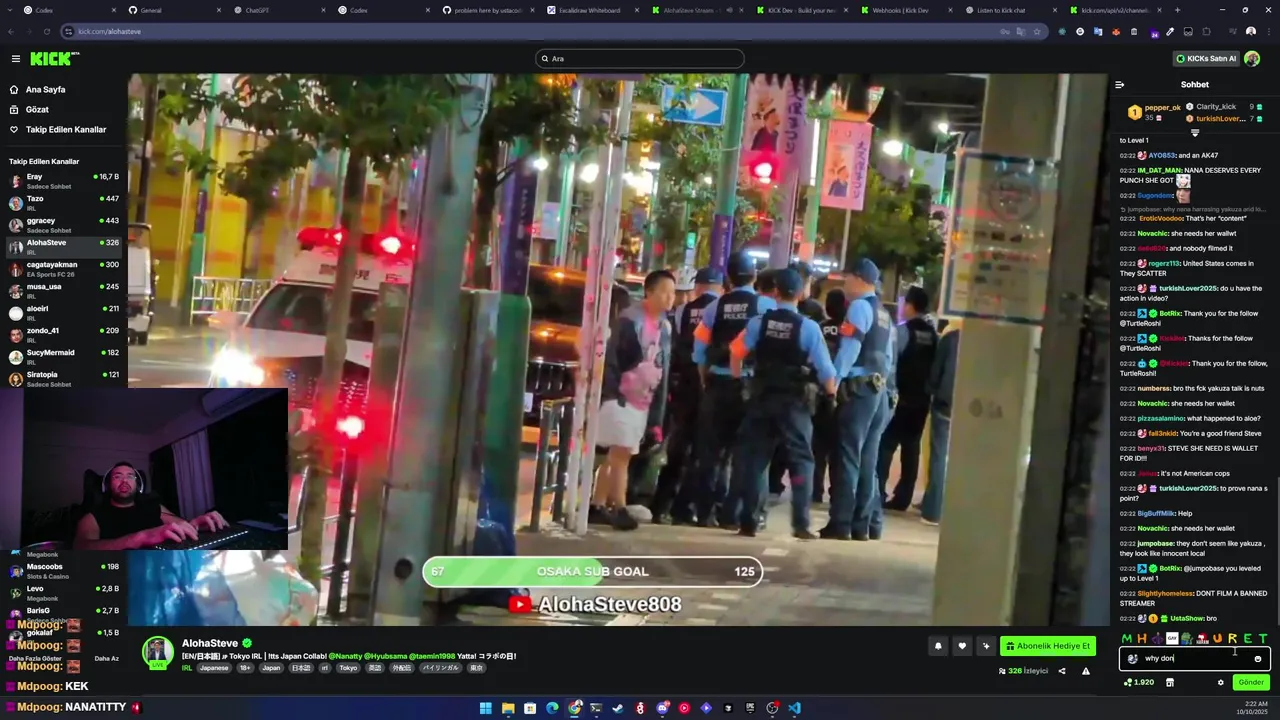Viewport: 1280px width, 720px height.
Task: Open new browser tab plus button
Action: pos(1177,10)
